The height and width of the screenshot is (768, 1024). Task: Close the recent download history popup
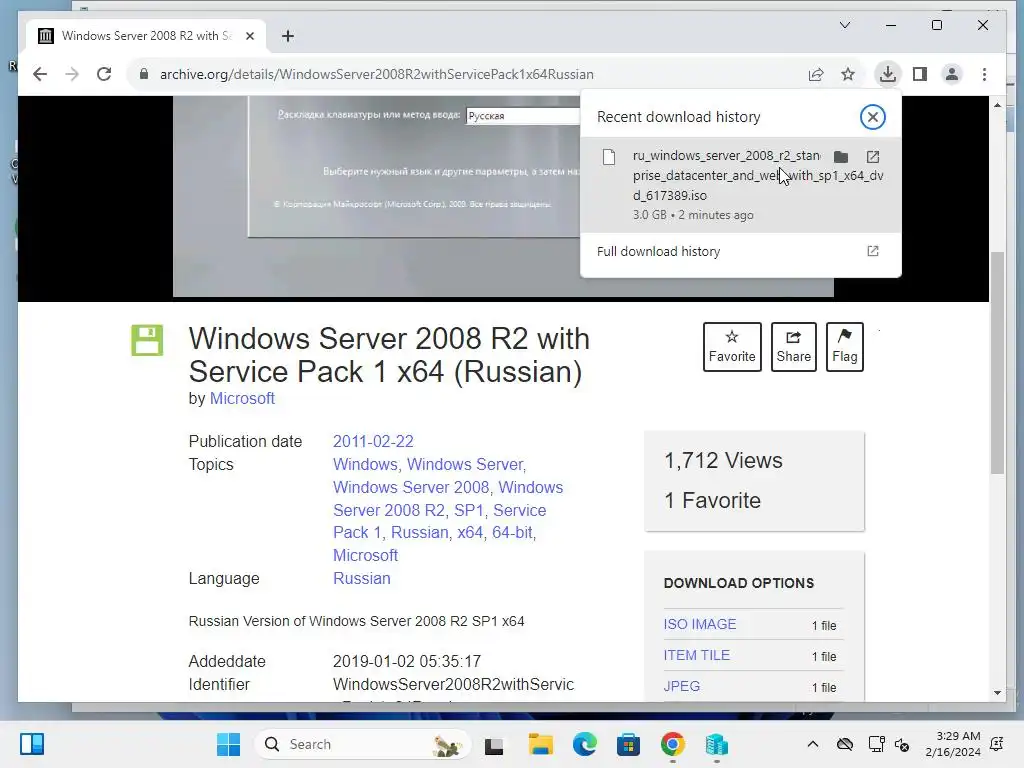[872, 117]
